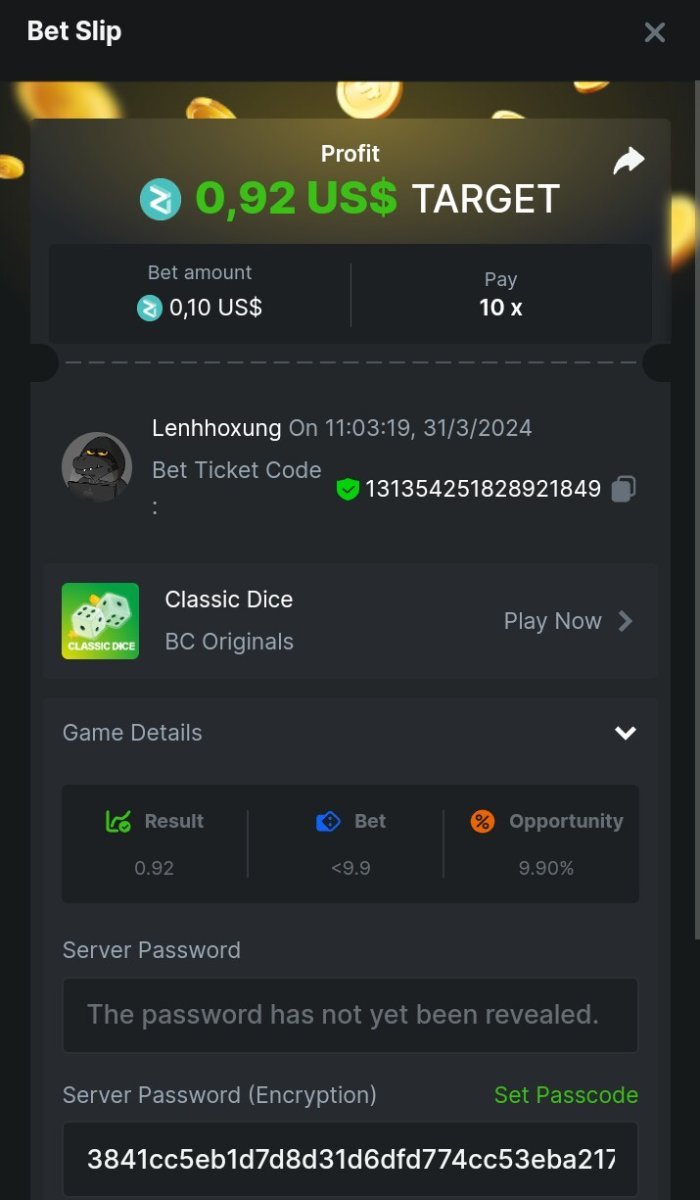This screenshot has width=700, height=1200.
Task: Close the Bet Slip panel
Action: (655, 32)
